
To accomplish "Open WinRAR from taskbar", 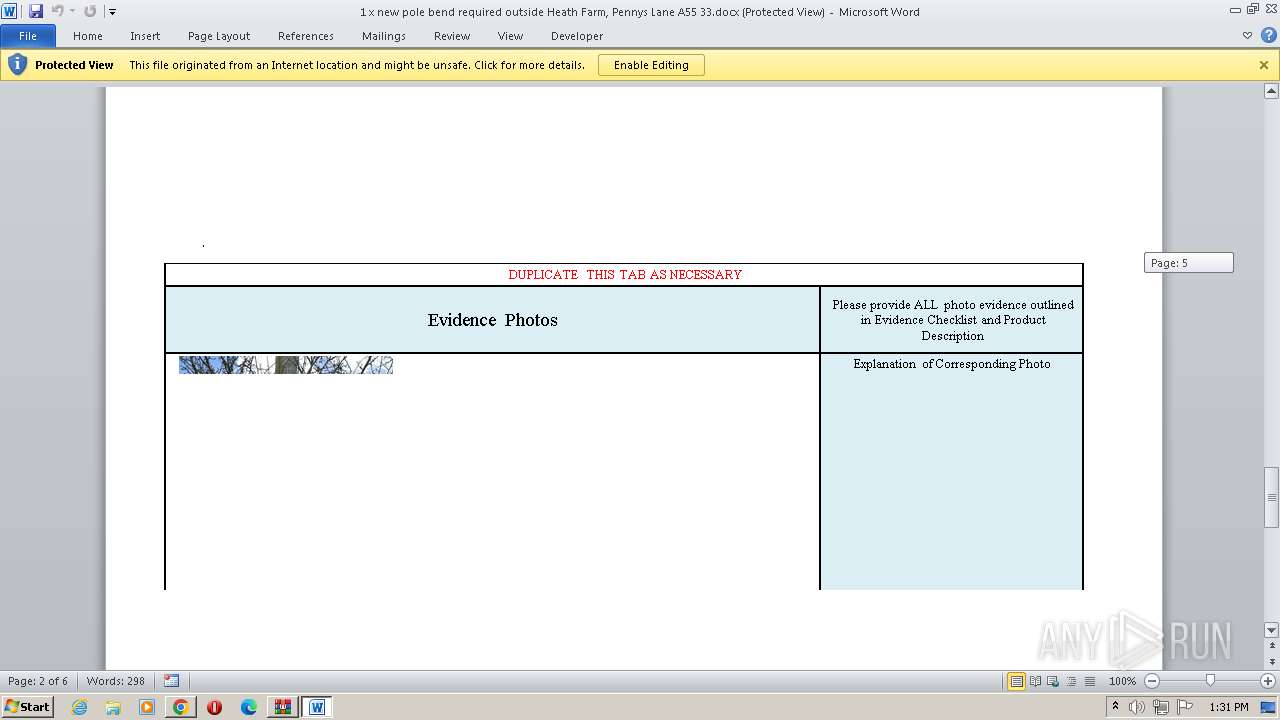I will coord(283,707).
